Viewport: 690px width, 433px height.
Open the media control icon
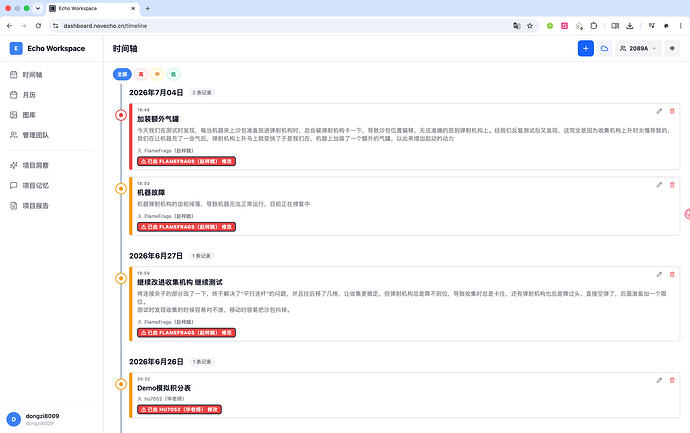[x=652, y=26]
